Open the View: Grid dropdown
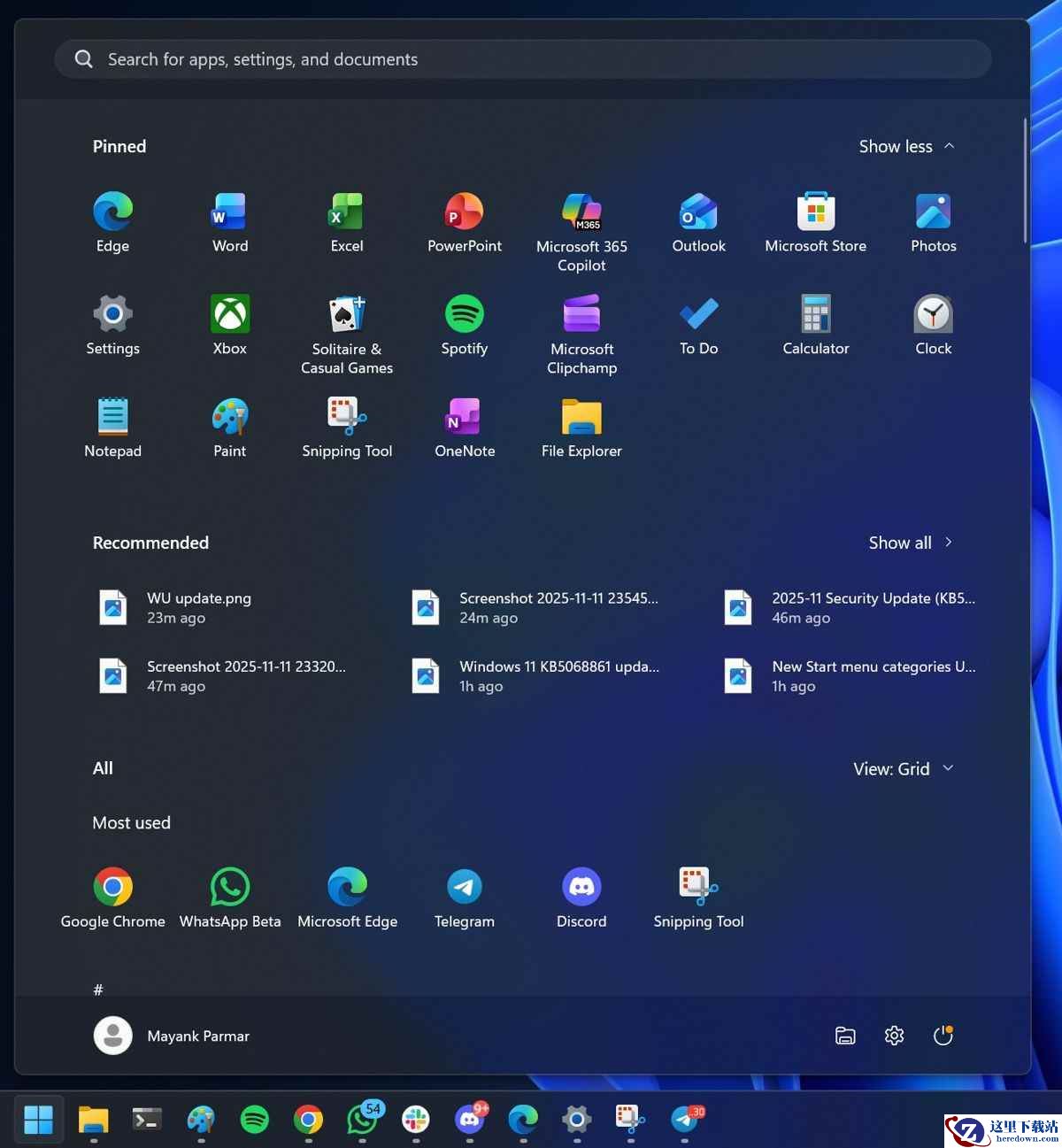Image resolution: width=1062 pixels, height=1148 pixels. point(903,769)
